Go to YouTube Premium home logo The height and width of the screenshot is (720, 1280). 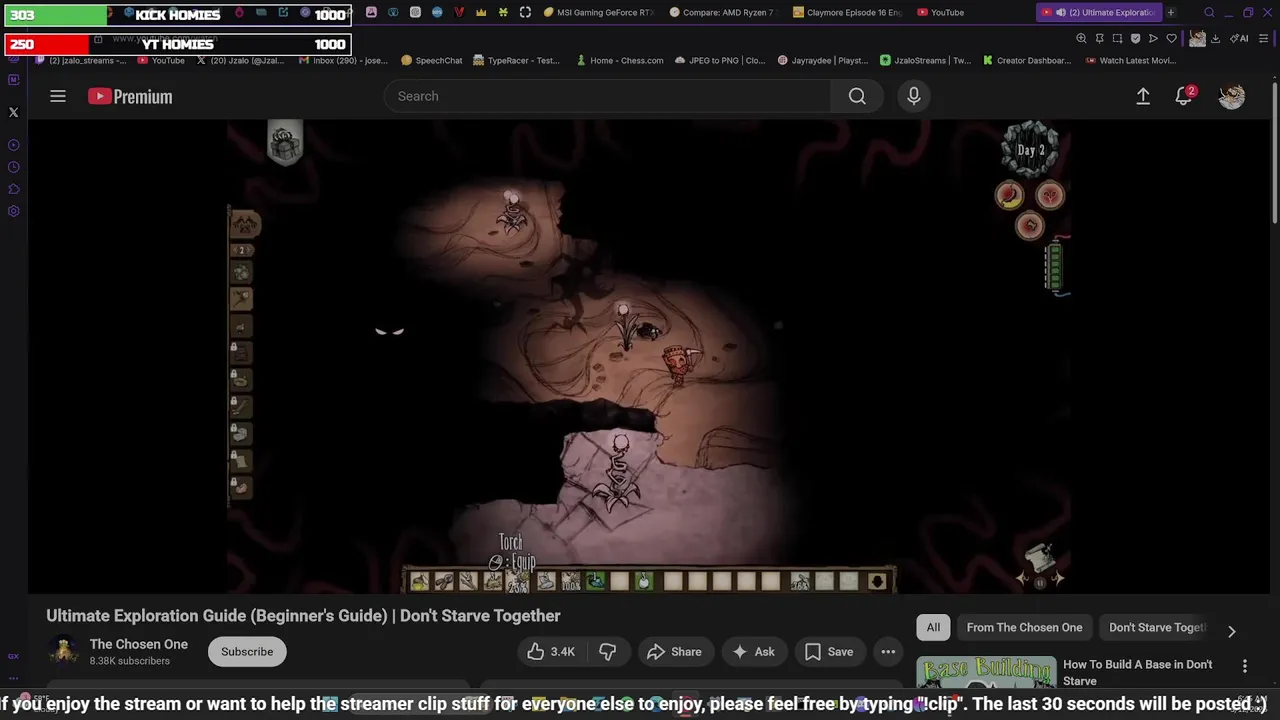pyautogui.click(x=130, y=96)
